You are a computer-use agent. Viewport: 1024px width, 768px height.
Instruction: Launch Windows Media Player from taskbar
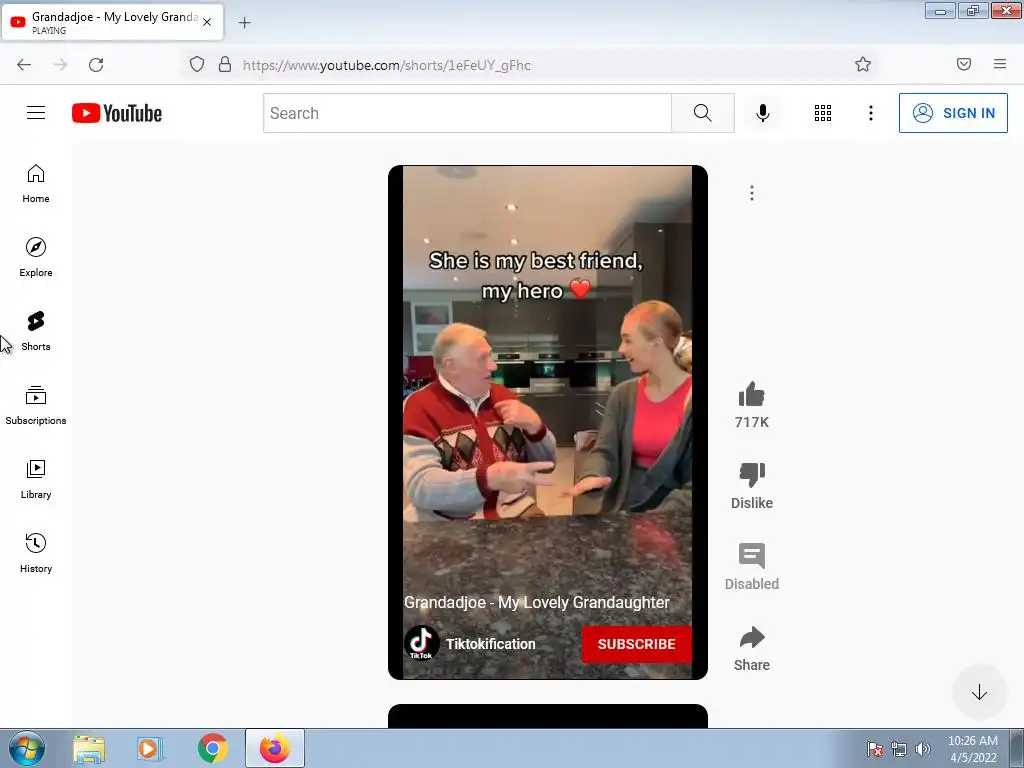[x=150, y=749]
